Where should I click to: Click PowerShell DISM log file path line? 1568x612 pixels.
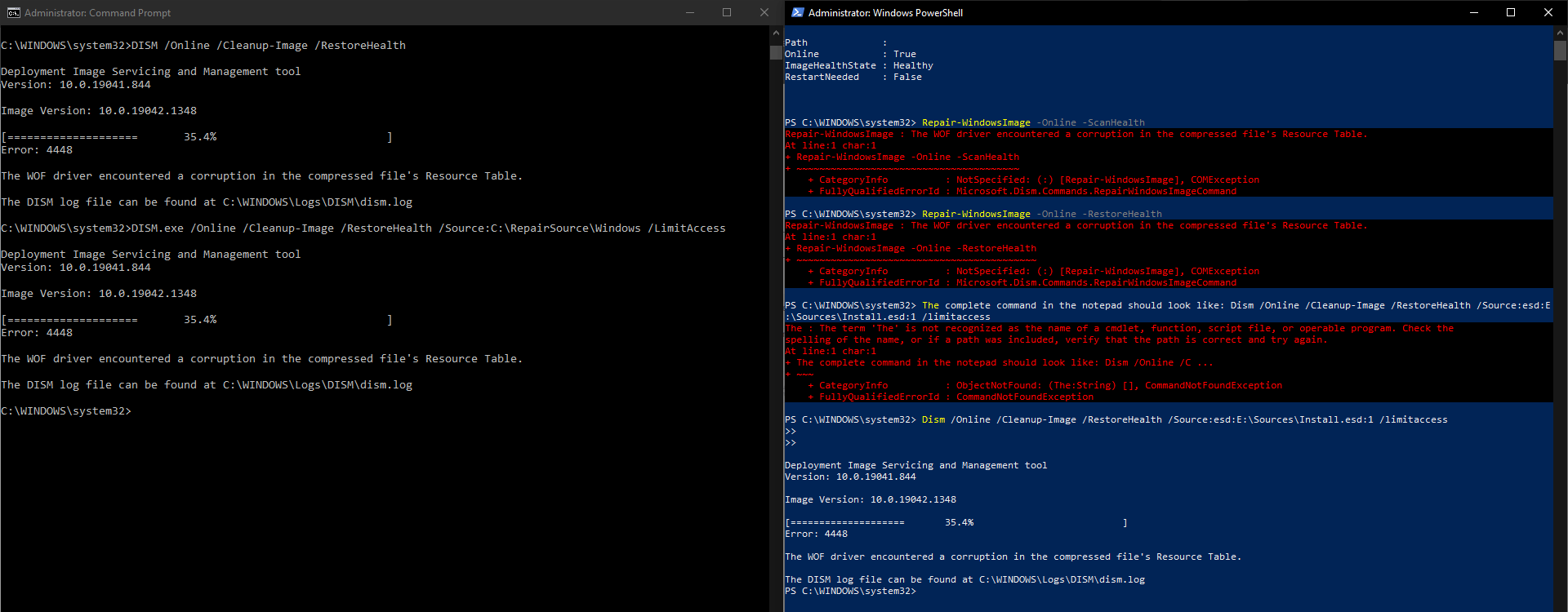pos(964,579)
